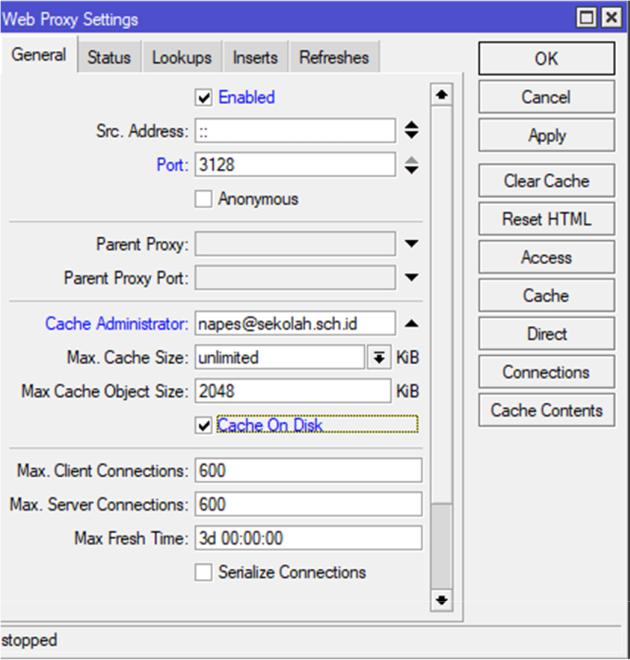This screenshot has width=630, height=660.
Task: Expand the Parent Proxy field arrow
Action: tap(411, 244)
